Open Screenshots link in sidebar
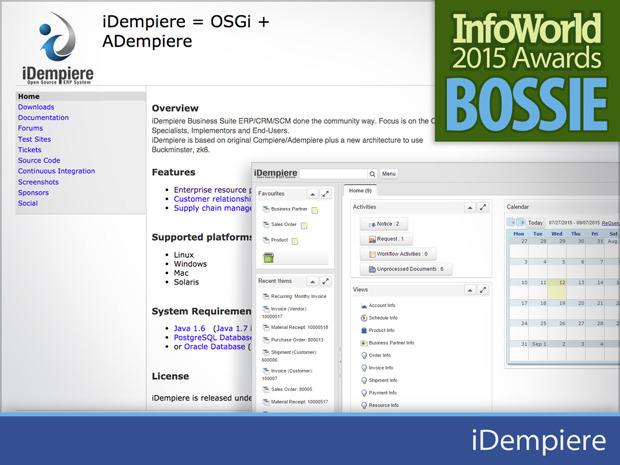Image resolution: width=620 pixels, height=465 pixels. [x=38, y=182]
